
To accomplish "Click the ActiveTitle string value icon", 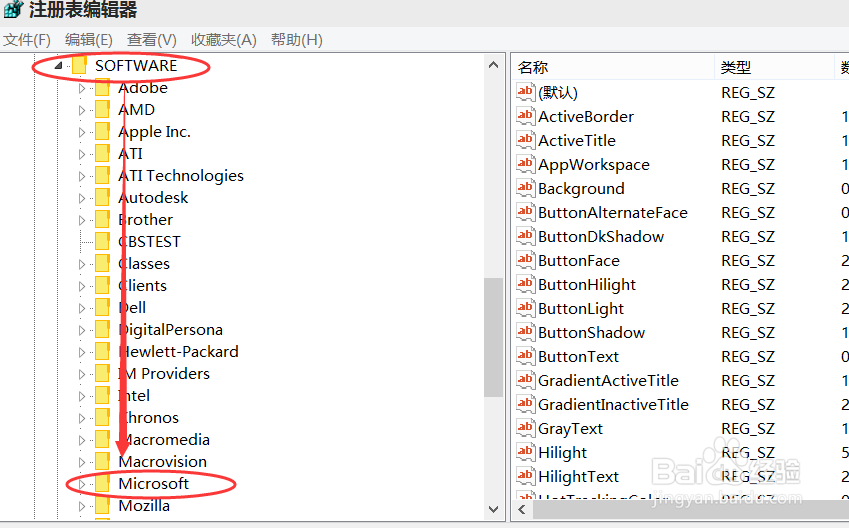I will 525,140.
